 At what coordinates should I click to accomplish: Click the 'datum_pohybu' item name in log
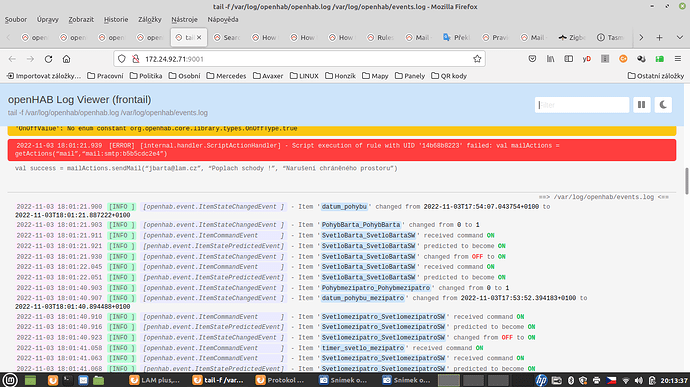tap(344, 207)
